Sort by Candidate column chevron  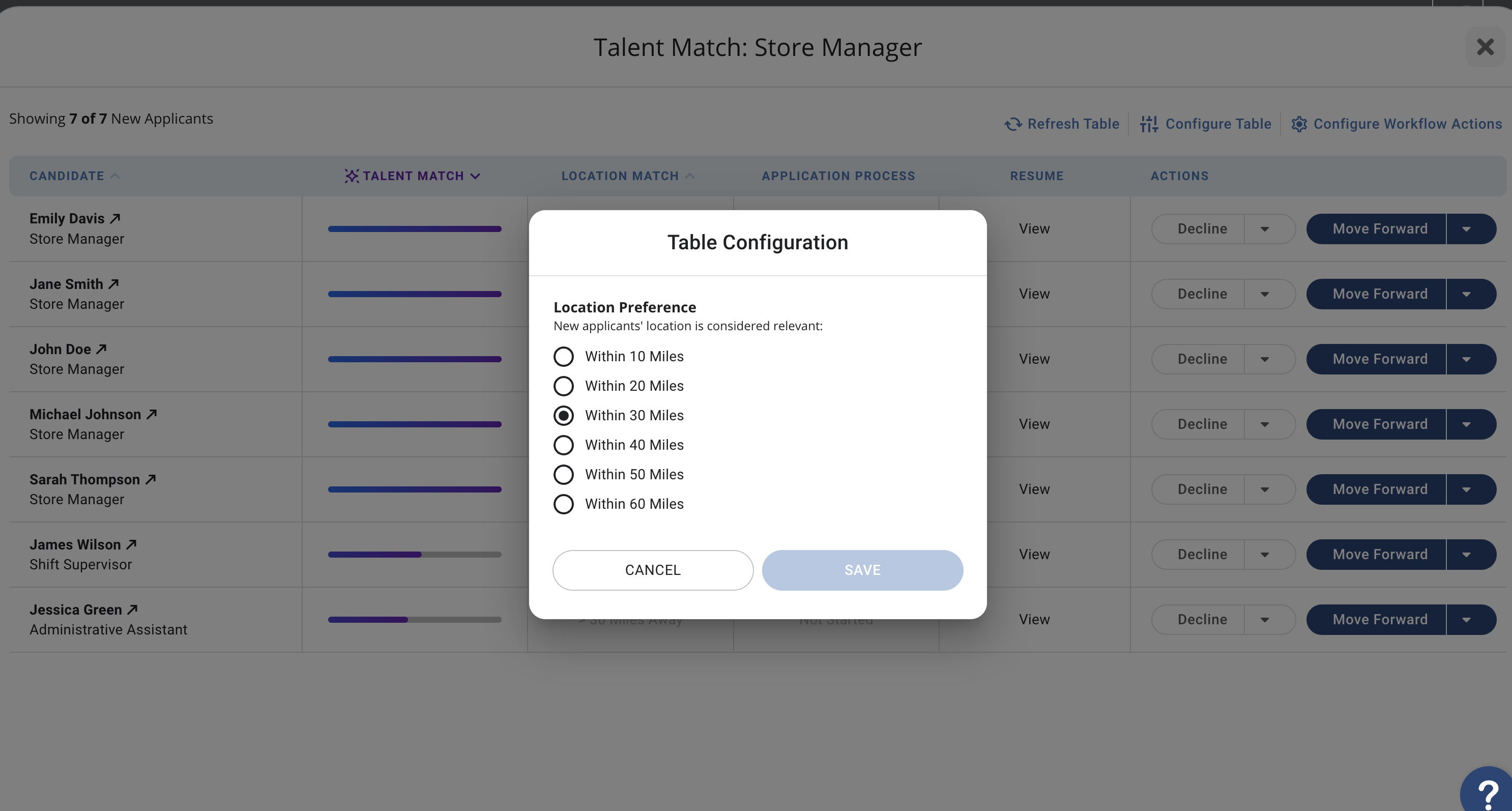click(x=115, y=176)
